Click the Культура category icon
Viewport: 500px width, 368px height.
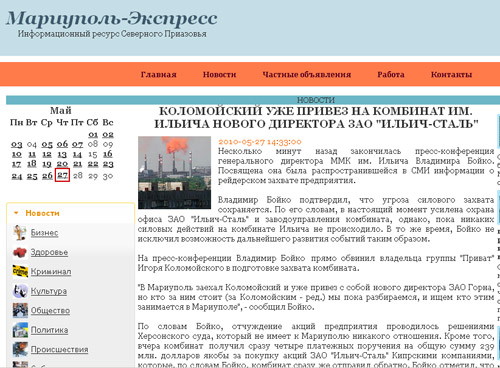tap(20, 291)
